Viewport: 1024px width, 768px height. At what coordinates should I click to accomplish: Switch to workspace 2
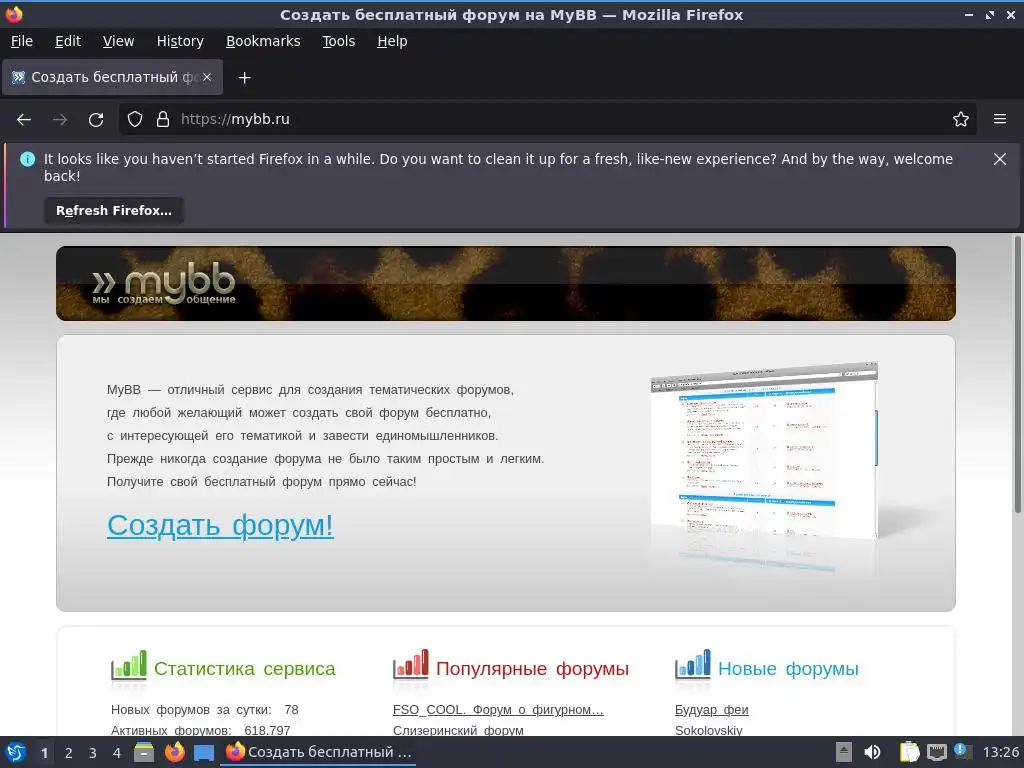[x=69, y=753]
